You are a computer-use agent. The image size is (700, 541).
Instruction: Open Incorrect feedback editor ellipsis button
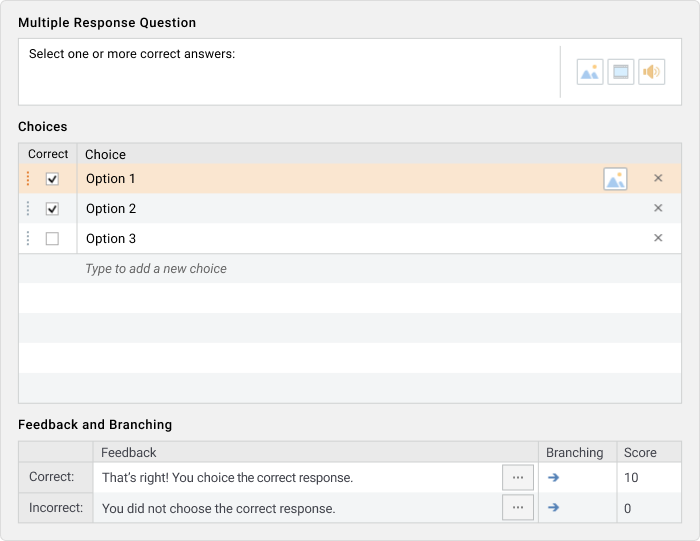[518, 508]
